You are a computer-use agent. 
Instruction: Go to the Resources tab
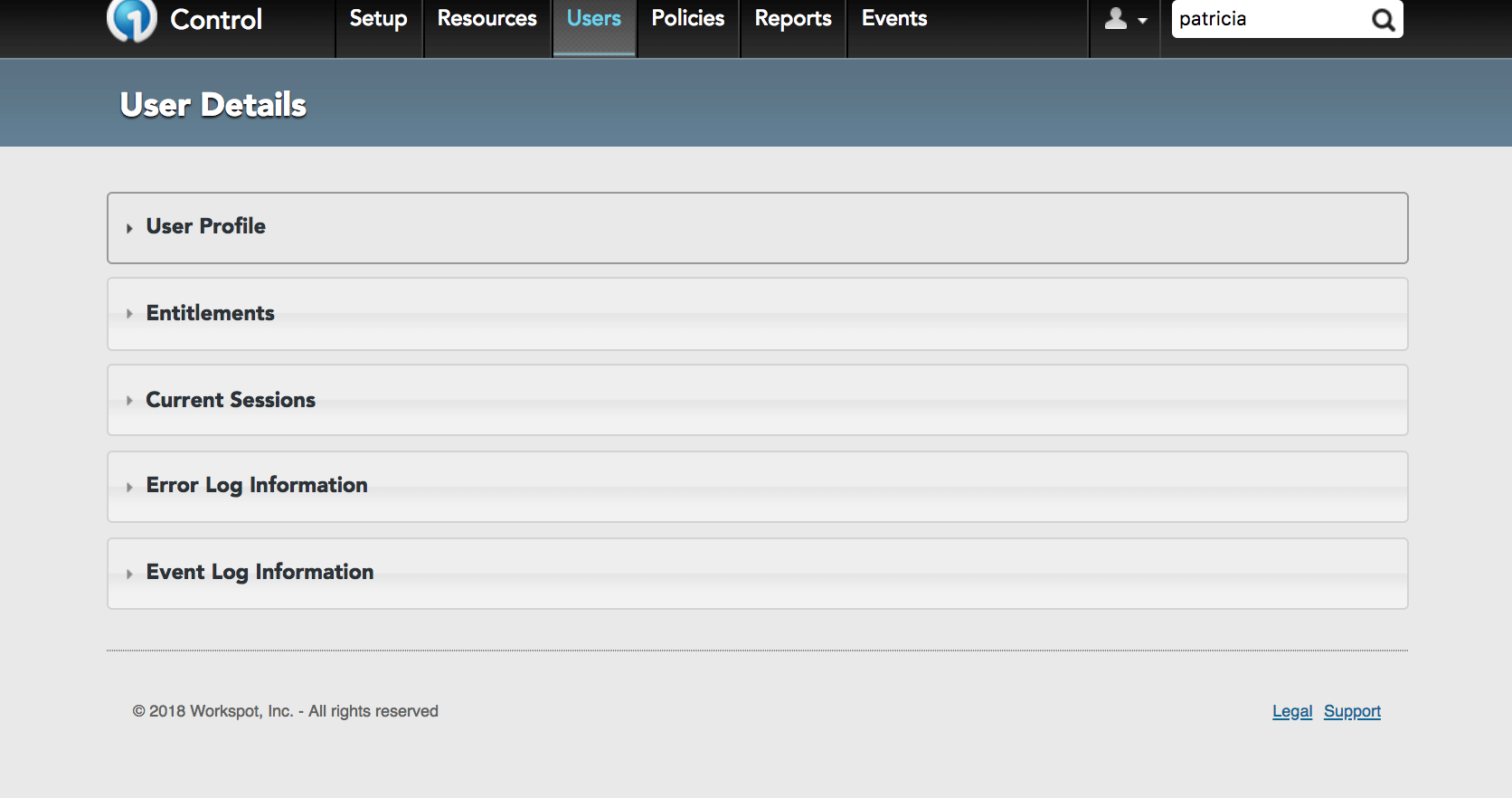(487, 19)
